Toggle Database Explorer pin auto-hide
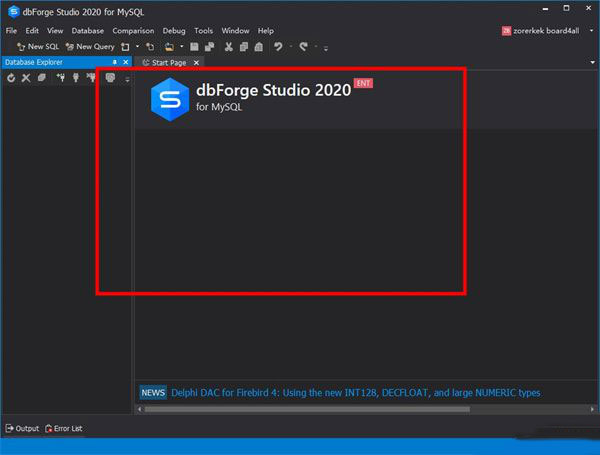 coord(114,62)
